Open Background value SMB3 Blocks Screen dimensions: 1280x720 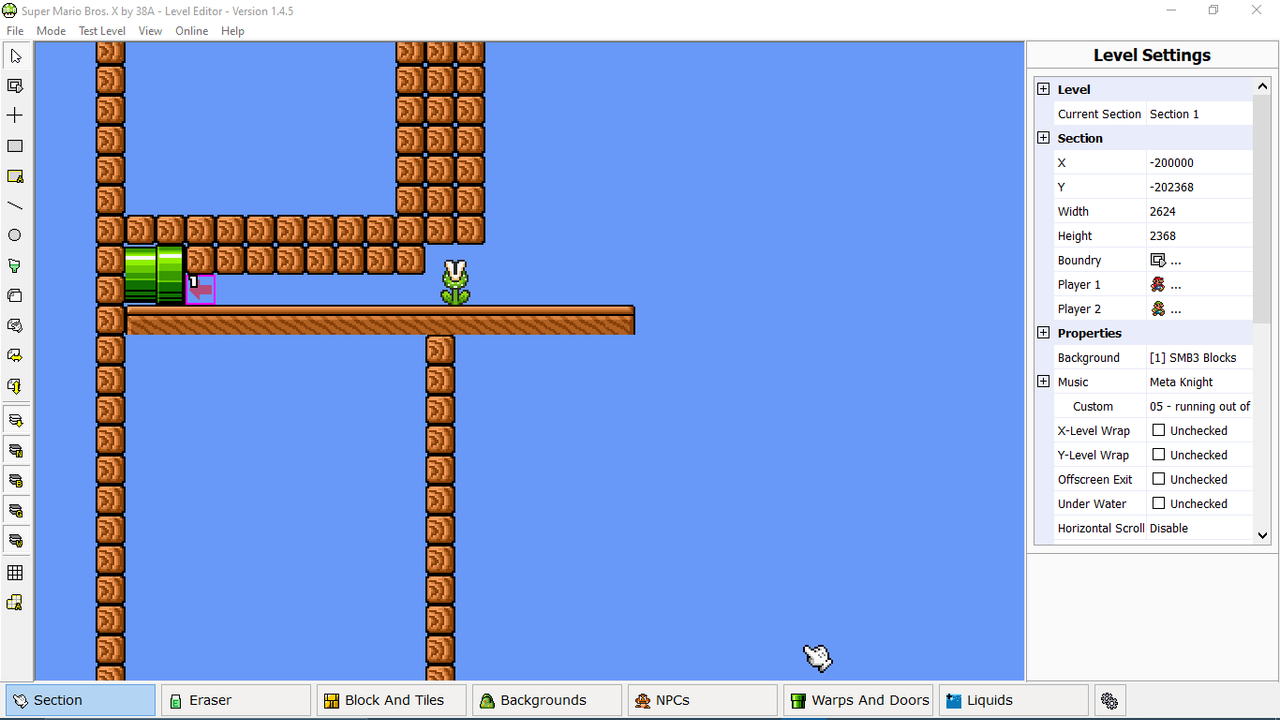point(1199,357)
